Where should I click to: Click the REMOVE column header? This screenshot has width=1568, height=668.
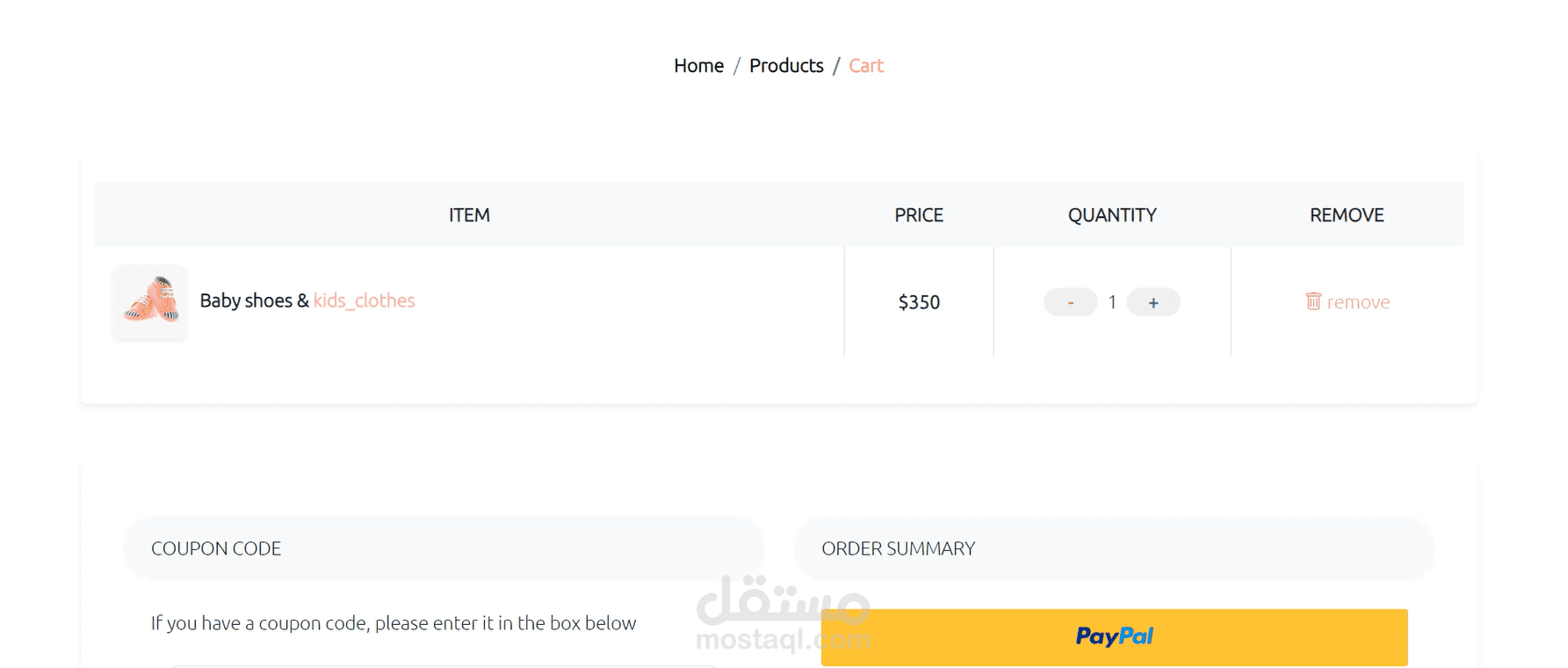(x=1347, y=215)
